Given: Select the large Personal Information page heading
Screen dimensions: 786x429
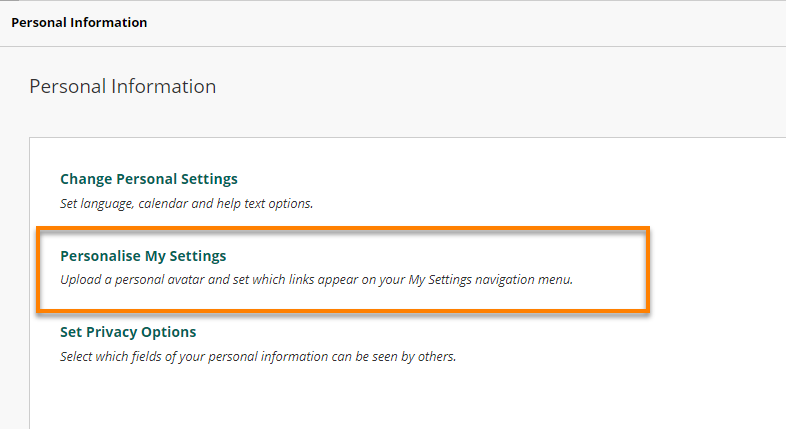Looking at the screenshot, I should (x=122, y=86).
